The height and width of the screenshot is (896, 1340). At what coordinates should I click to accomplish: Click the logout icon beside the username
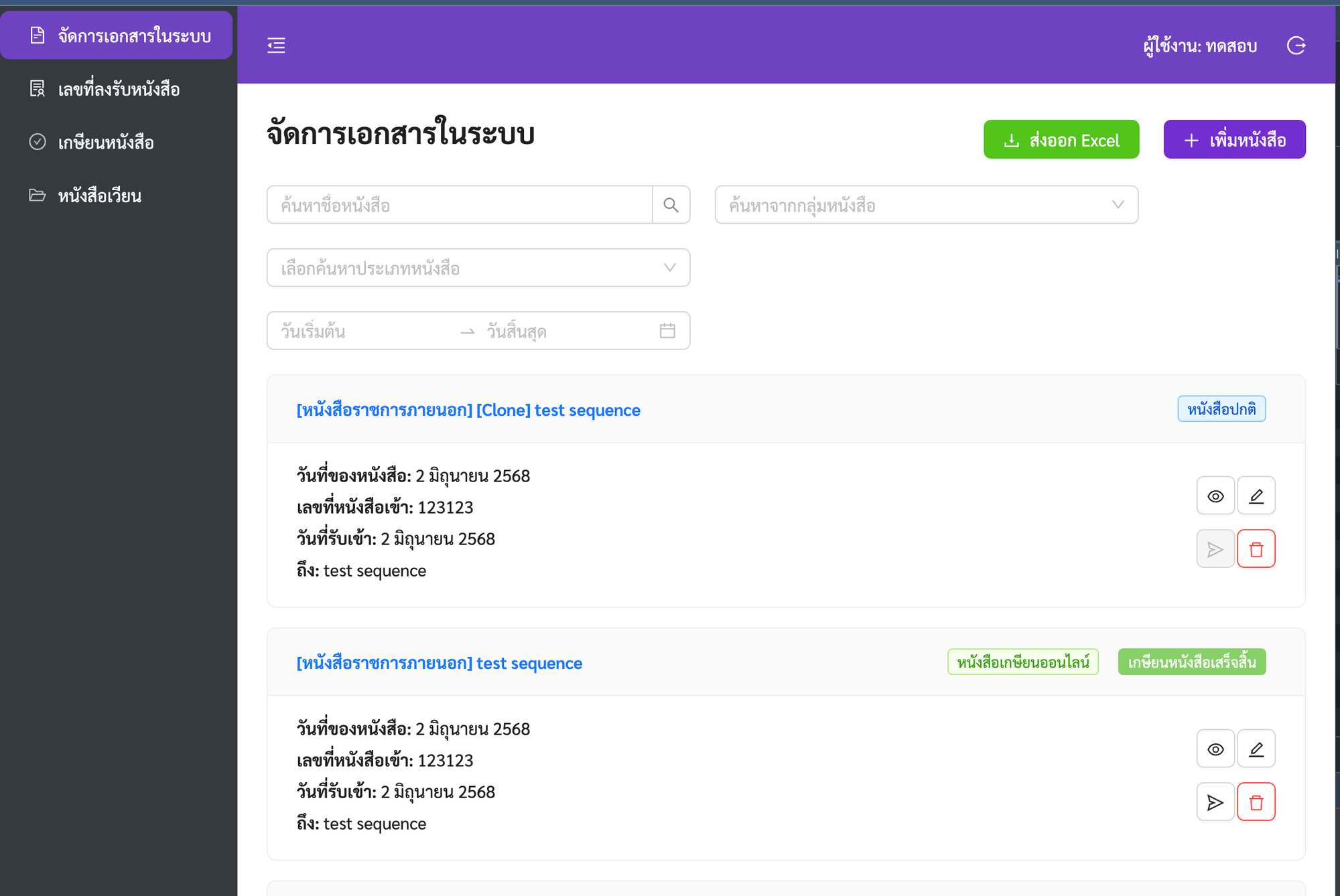coord(1296,45)
